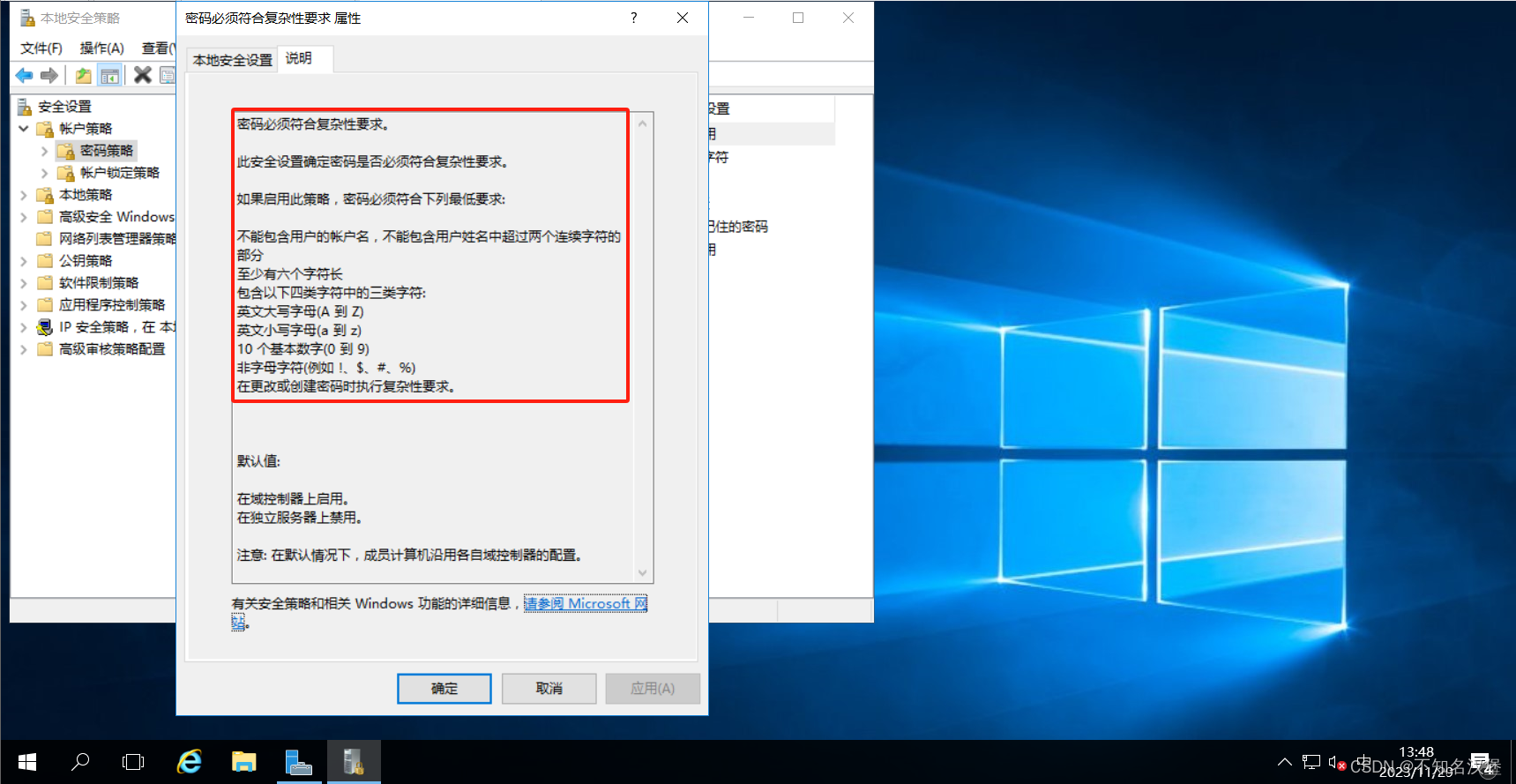Select 应用程序控制策略 tree item
This screenshot has height=784, width=1516.
[x=112, y=305]
